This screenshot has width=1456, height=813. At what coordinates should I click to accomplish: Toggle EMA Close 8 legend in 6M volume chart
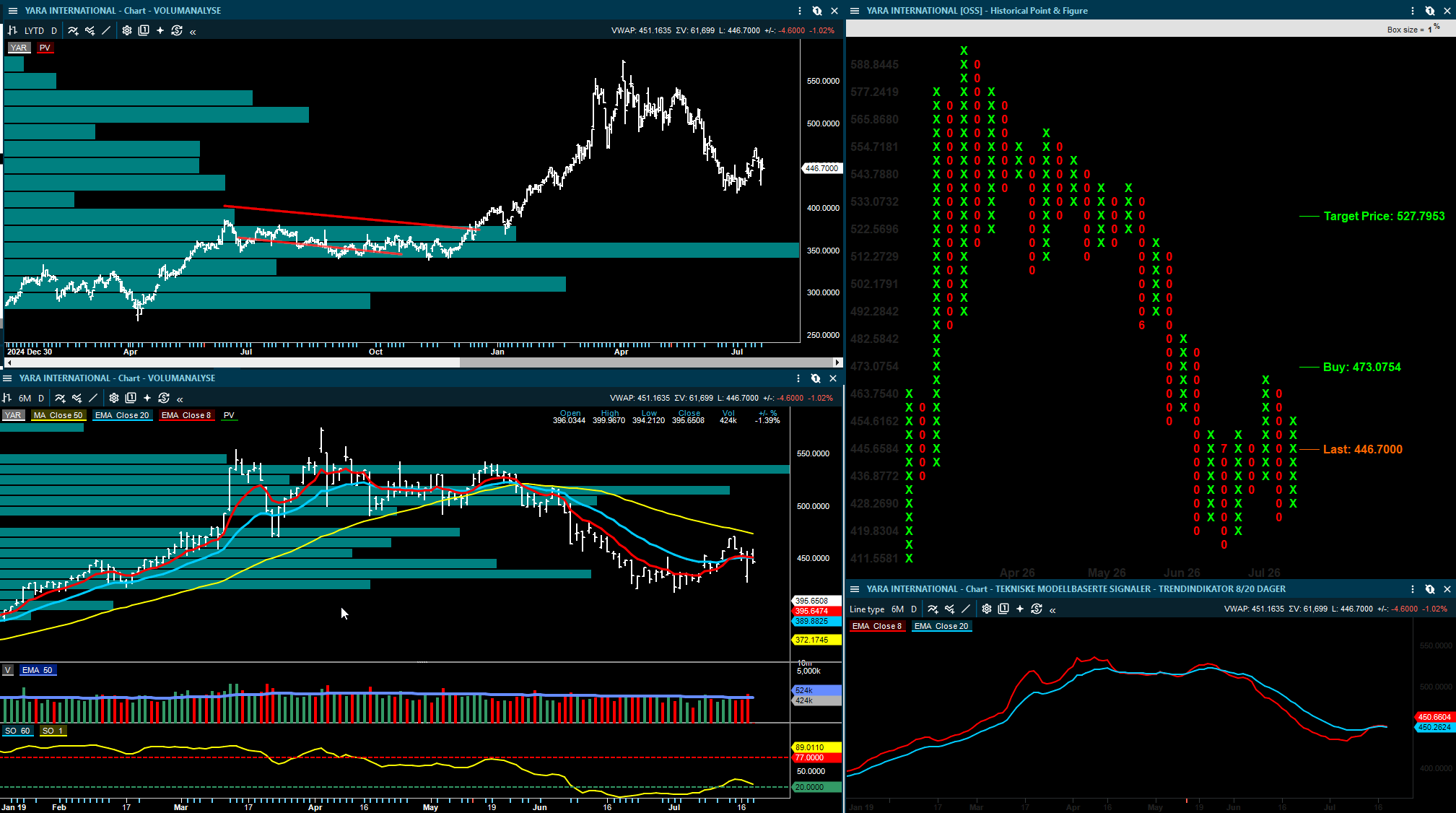coord(186,415)
